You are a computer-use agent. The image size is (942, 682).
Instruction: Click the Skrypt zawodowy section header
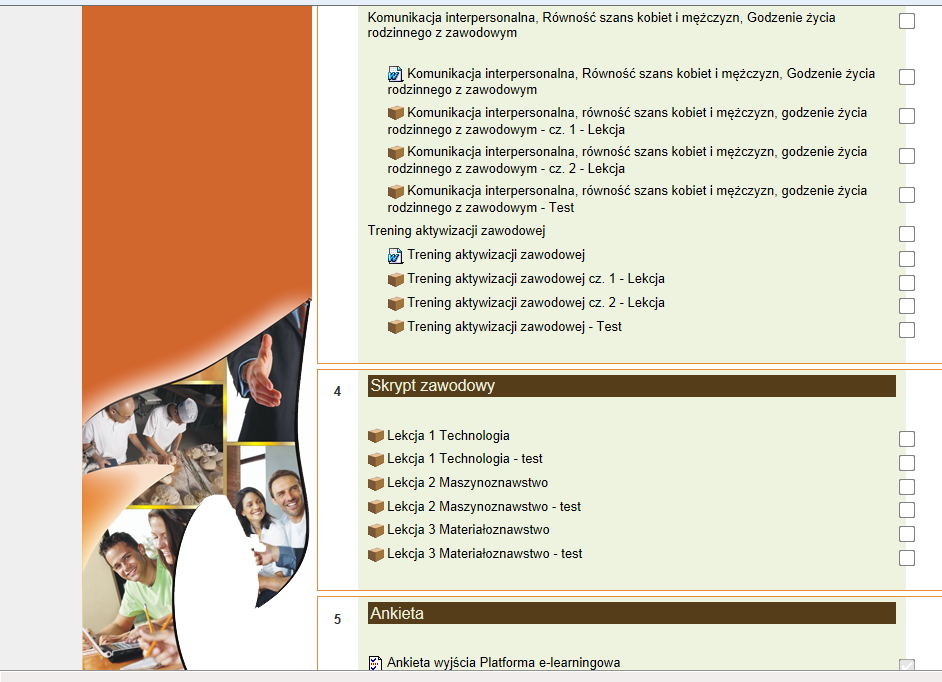631,386
